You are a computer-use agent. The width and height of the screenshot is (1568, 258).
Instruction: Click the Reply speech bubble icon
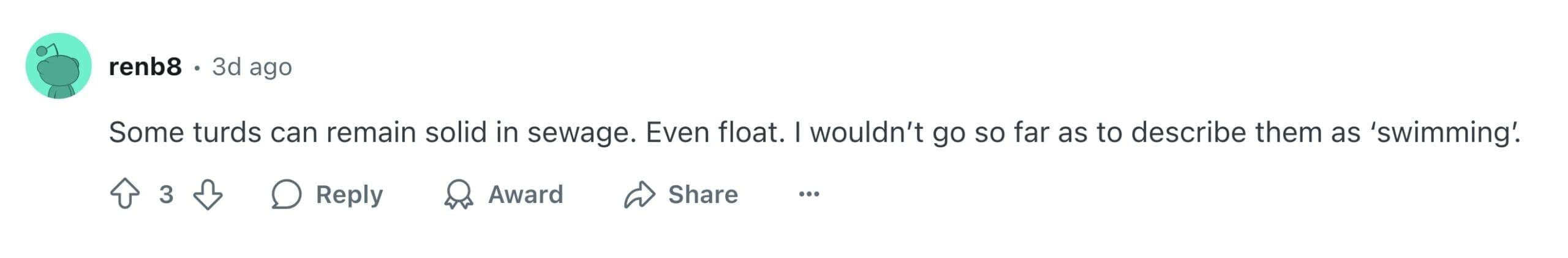click(286, 194)
